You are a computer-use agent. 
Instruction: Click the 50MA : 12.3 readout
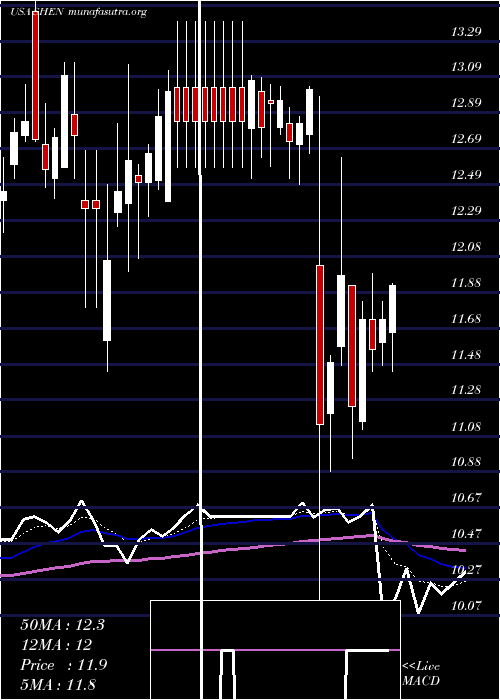tap(62, 625)
